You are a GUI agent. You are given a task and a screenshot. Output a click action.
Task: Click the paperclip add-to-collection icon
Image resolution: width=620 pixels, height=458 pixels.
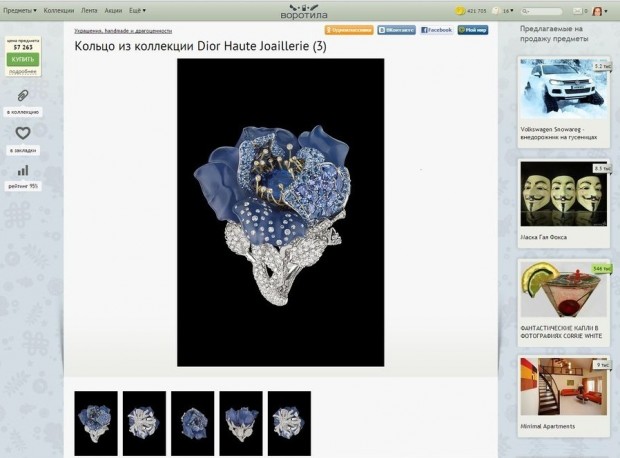click(23, 96)
